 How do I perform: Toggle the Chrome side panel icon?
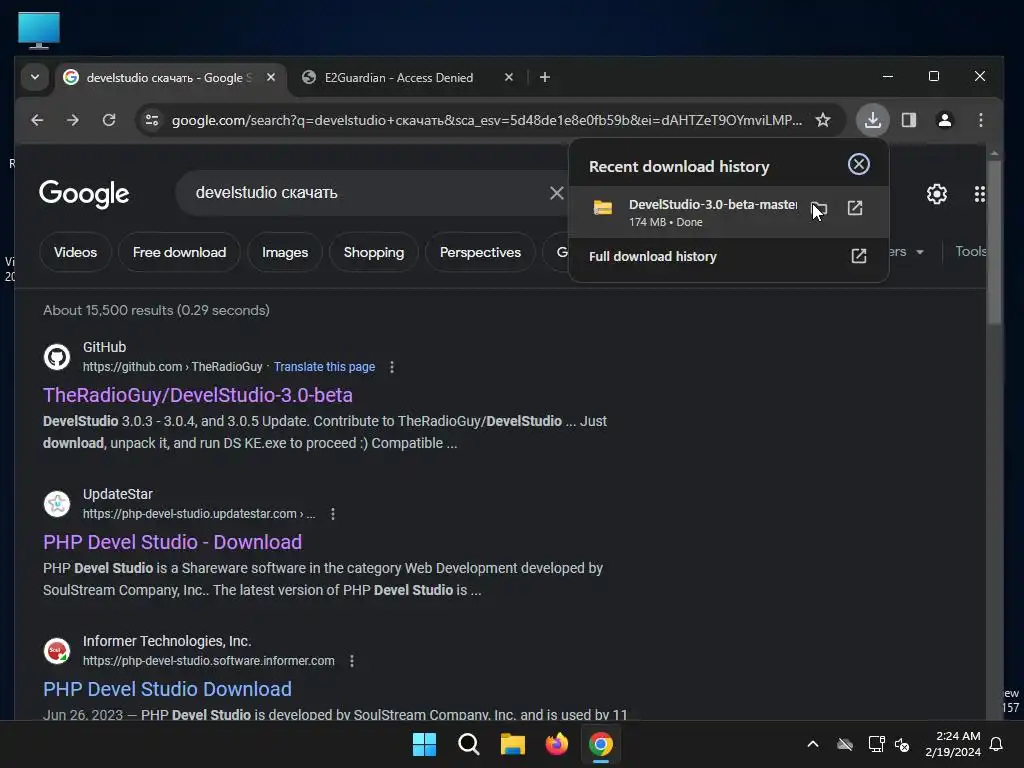click(908, 120)
